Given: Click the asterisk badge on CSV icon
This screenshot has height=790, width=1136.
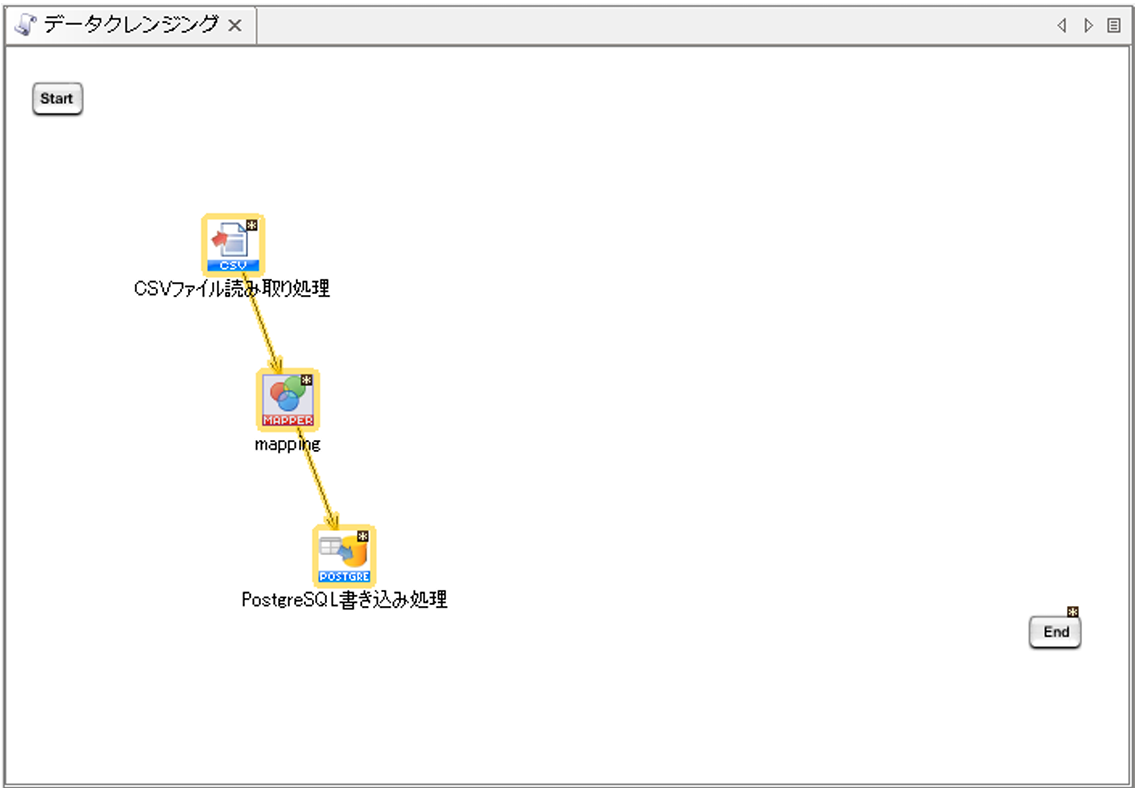Looking at the screenshot, I should [252, 225].
